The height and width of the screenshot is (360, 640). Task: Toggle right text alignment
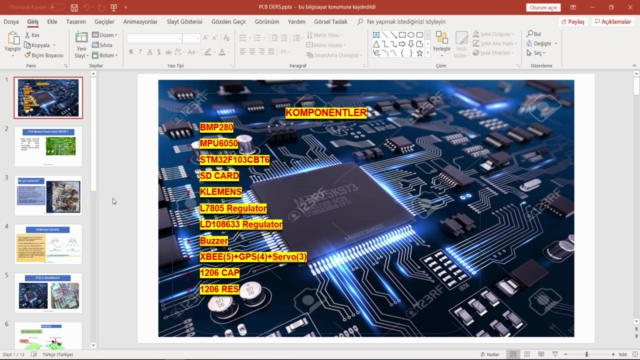pyautogui.click(x=262, y=52)
